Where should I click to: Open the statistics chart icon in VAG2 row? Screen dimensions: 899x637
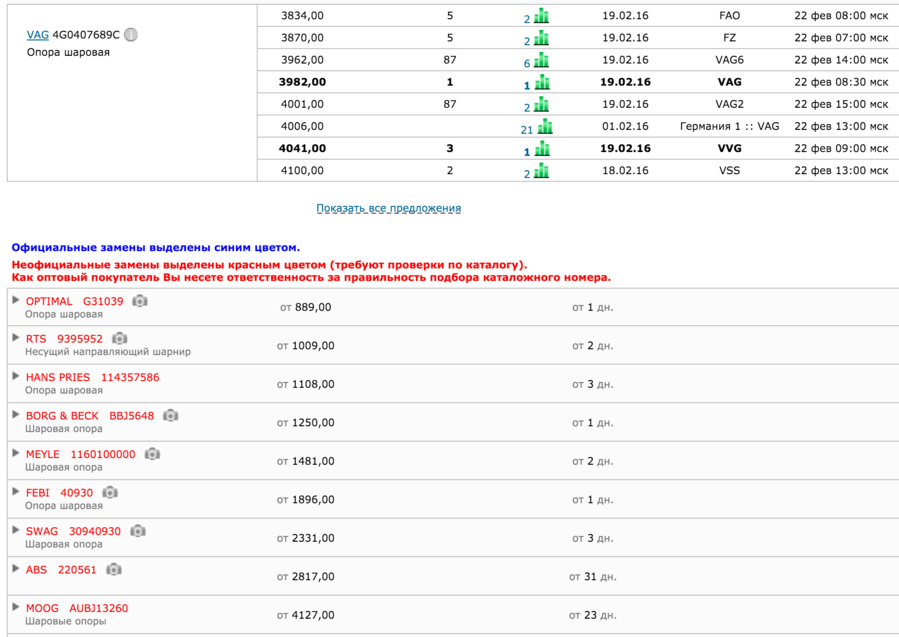[x=541, y=104]
